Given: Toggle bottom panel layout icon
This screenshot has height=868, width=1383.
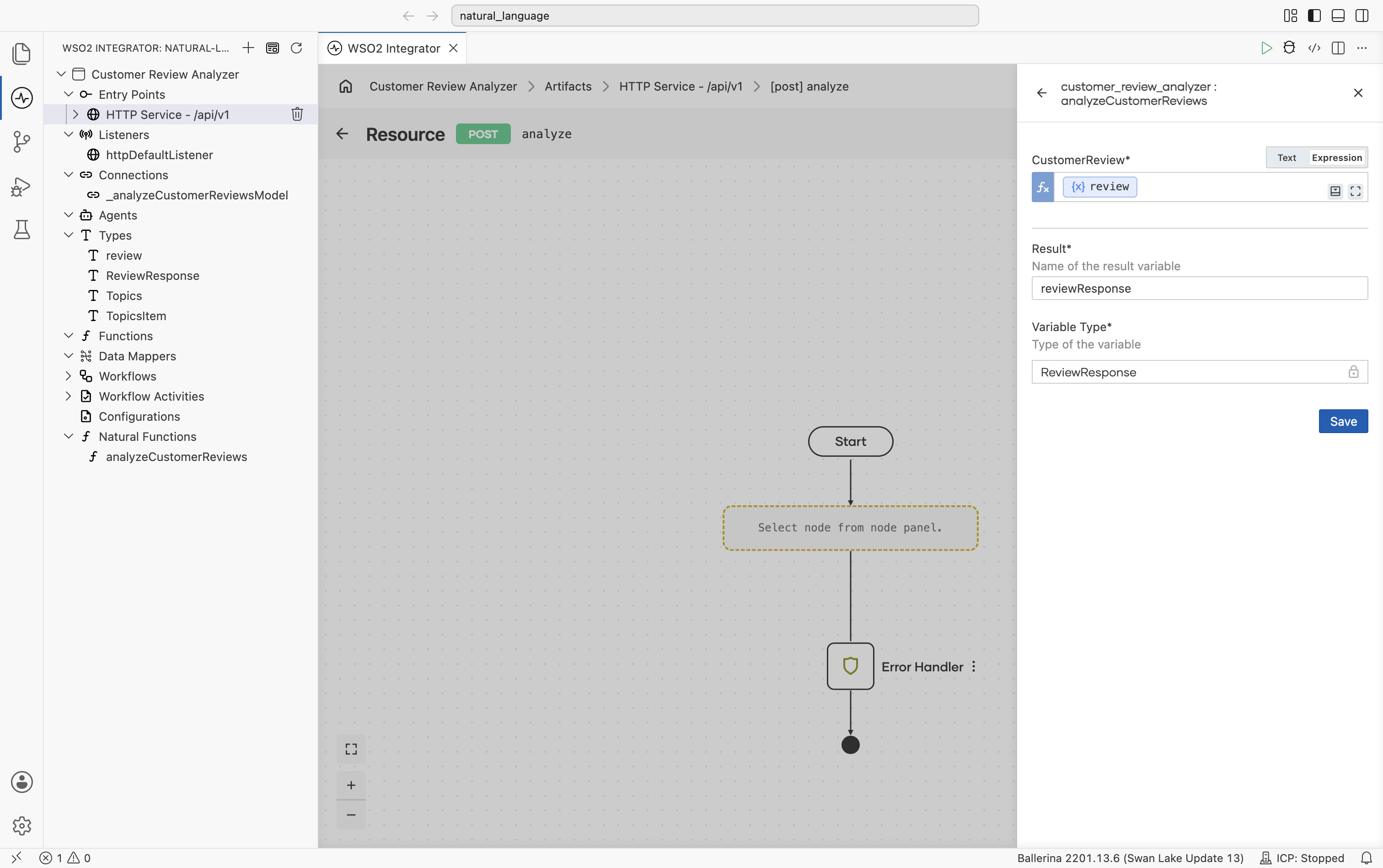Looking at the screenshot, I should (1338, 16).
